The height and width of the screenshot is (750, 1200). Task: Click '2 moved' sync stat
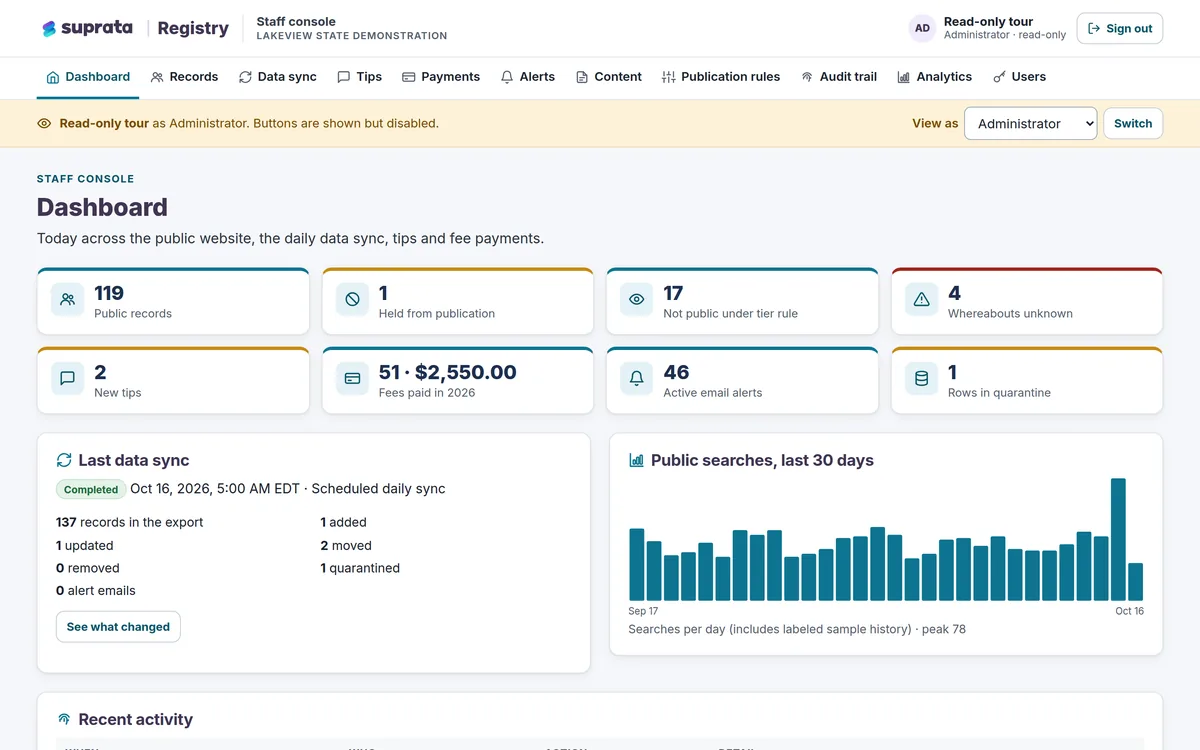coord(346,545)
